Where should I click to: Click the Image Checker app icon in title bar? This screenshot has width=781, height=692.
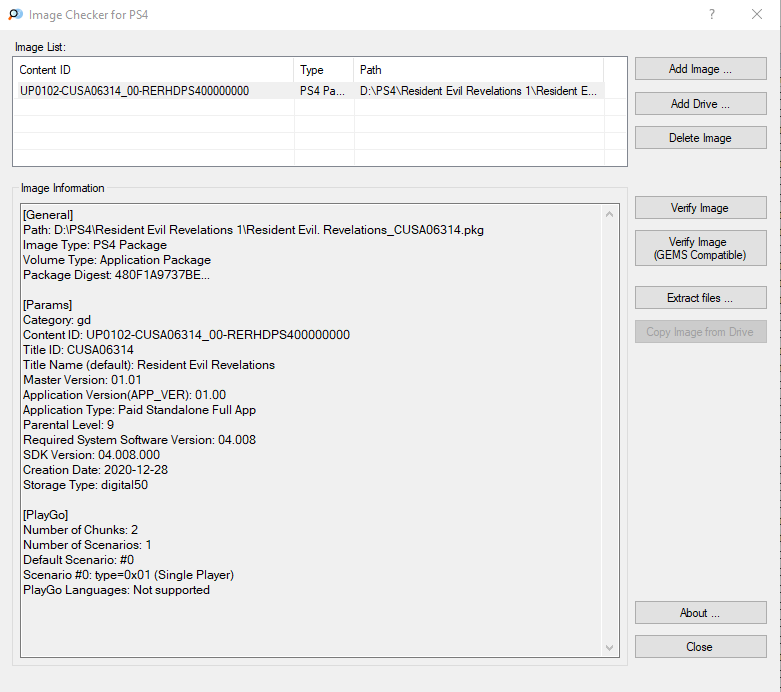[15, 14]
